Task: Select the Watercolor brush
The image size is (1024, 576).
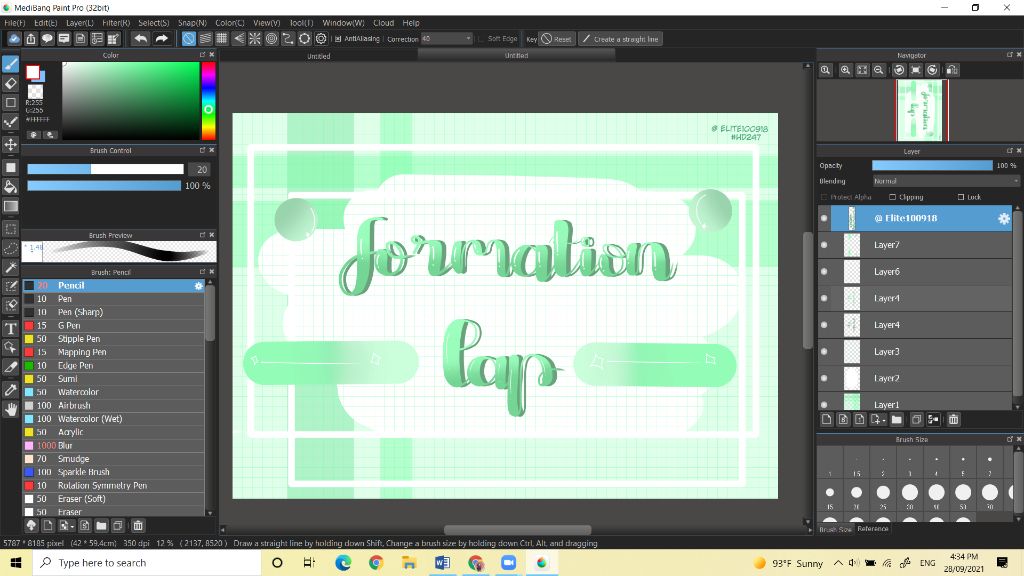Action: pyautogui.click(x=114, y=392)
